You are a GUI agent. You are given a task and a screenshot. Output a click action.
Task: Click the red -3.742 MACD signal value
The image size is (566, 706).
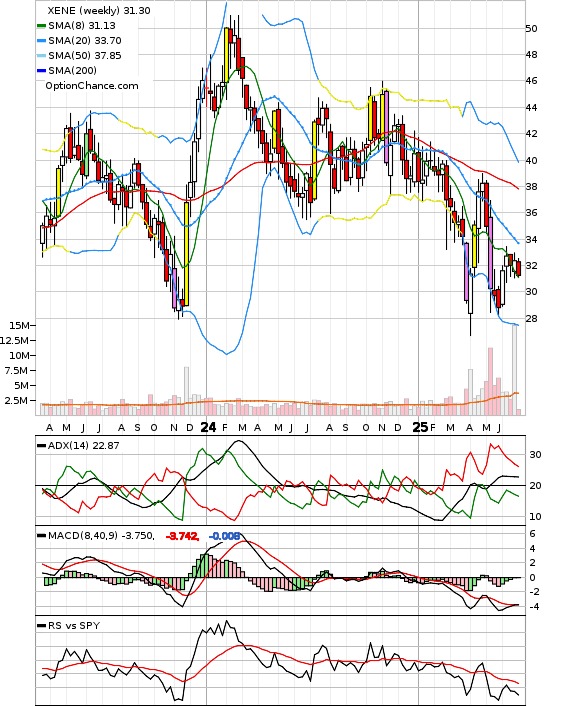[x=182, y=536]
